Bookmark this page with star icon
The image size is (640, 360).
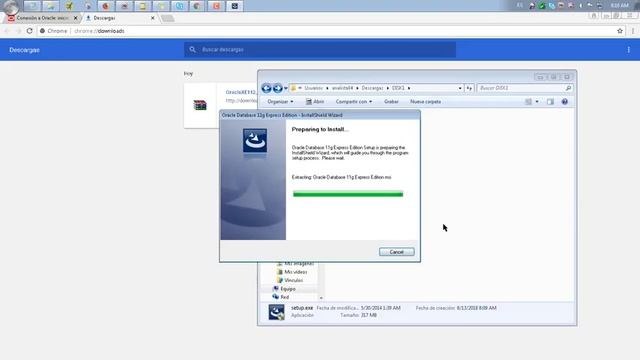point(620,31)
